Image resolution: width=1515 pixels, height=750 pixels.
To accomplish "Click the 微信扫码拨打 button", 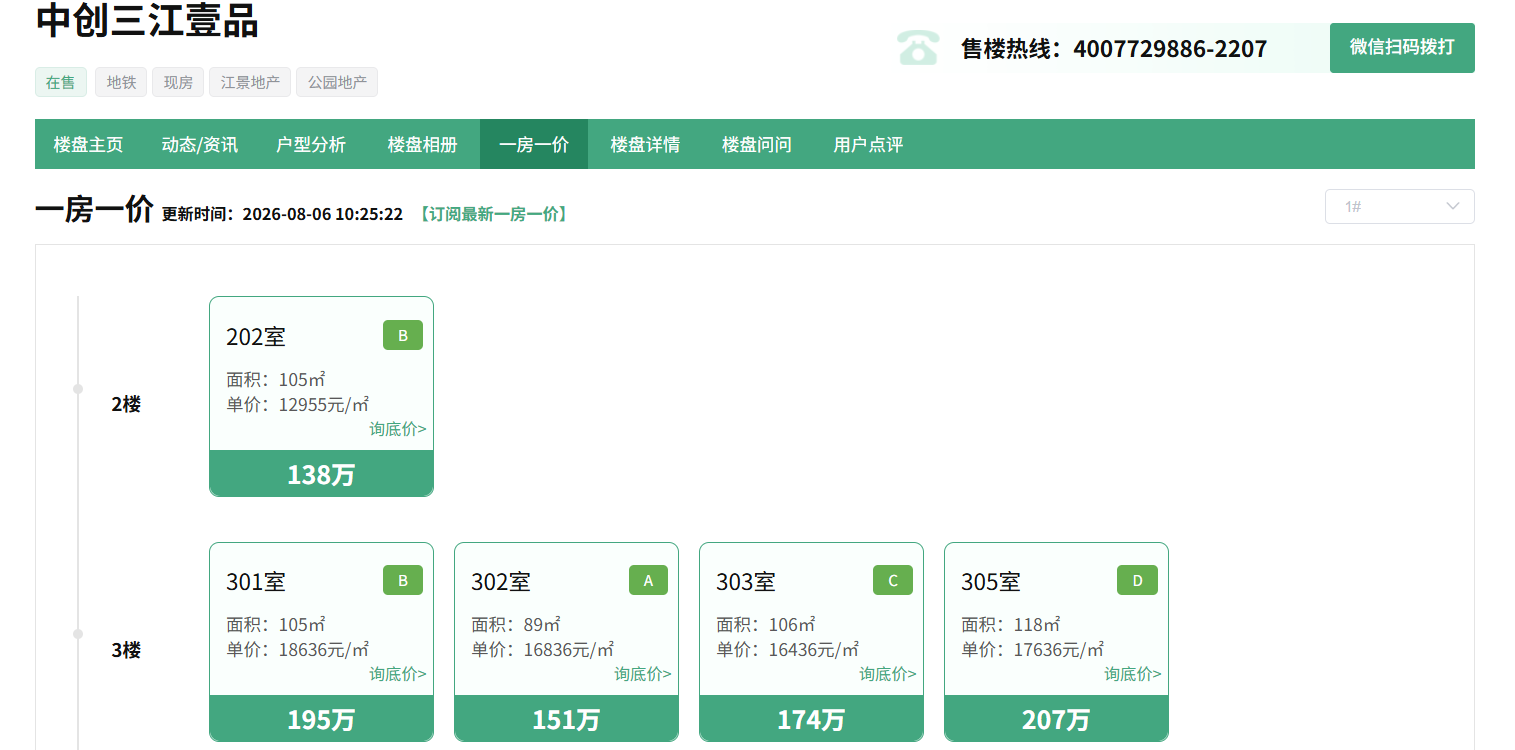I will click(1402, 47).
